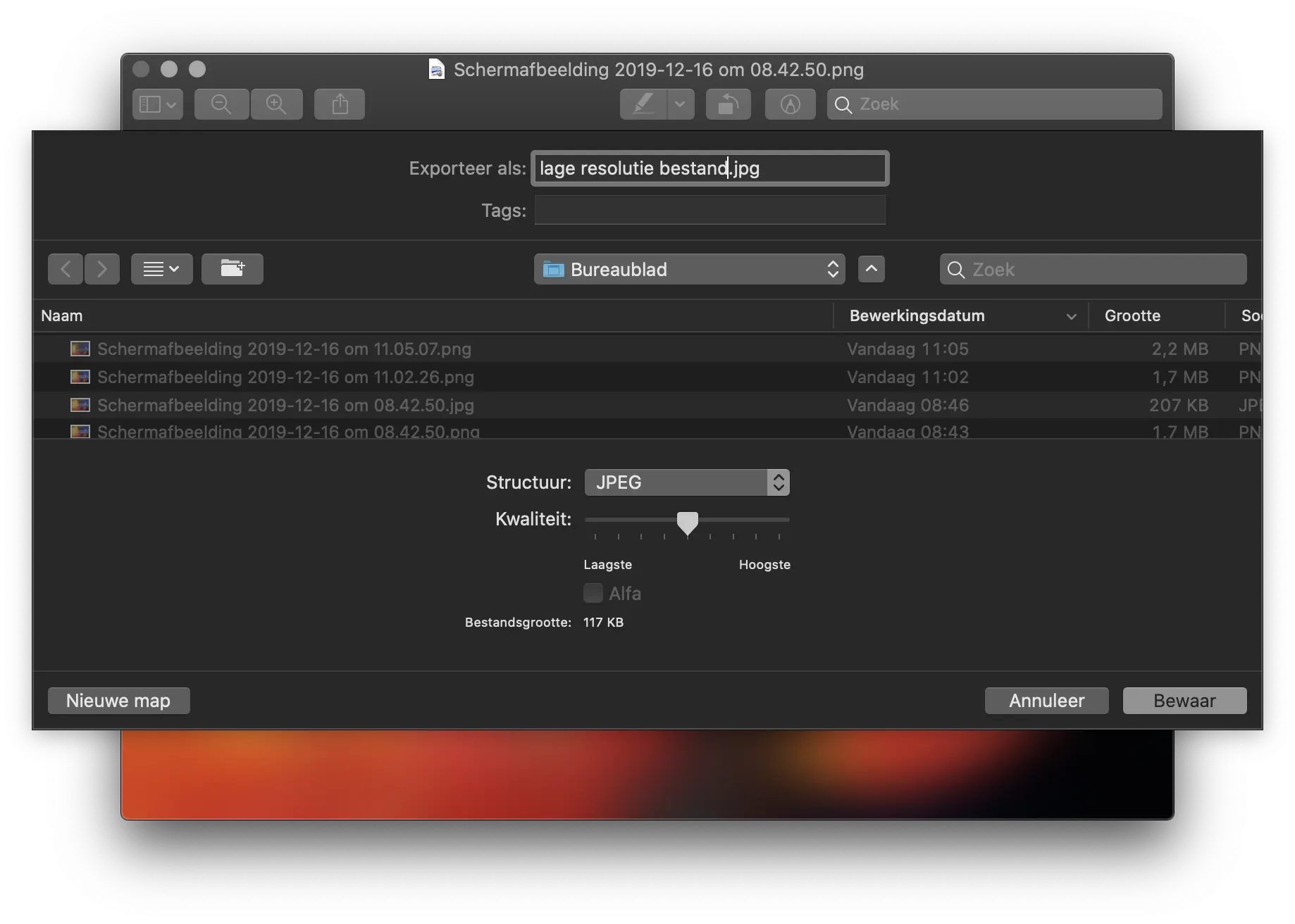This screenshot has width=1295, height=924.
Task: Open the Bureaublad location dropdown
Action: (689, 269)
